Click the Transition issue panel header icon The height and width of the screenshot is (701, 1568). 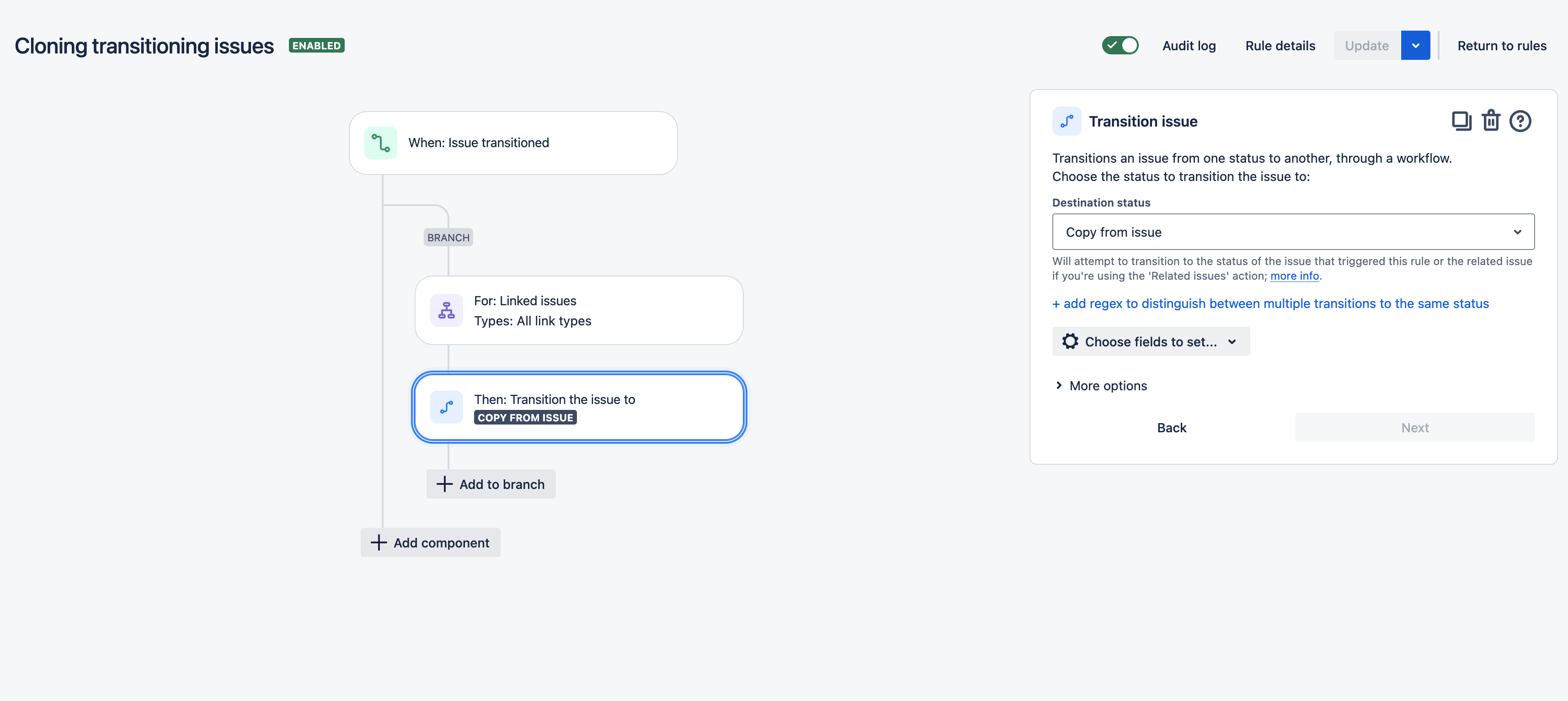[1067, 121]
